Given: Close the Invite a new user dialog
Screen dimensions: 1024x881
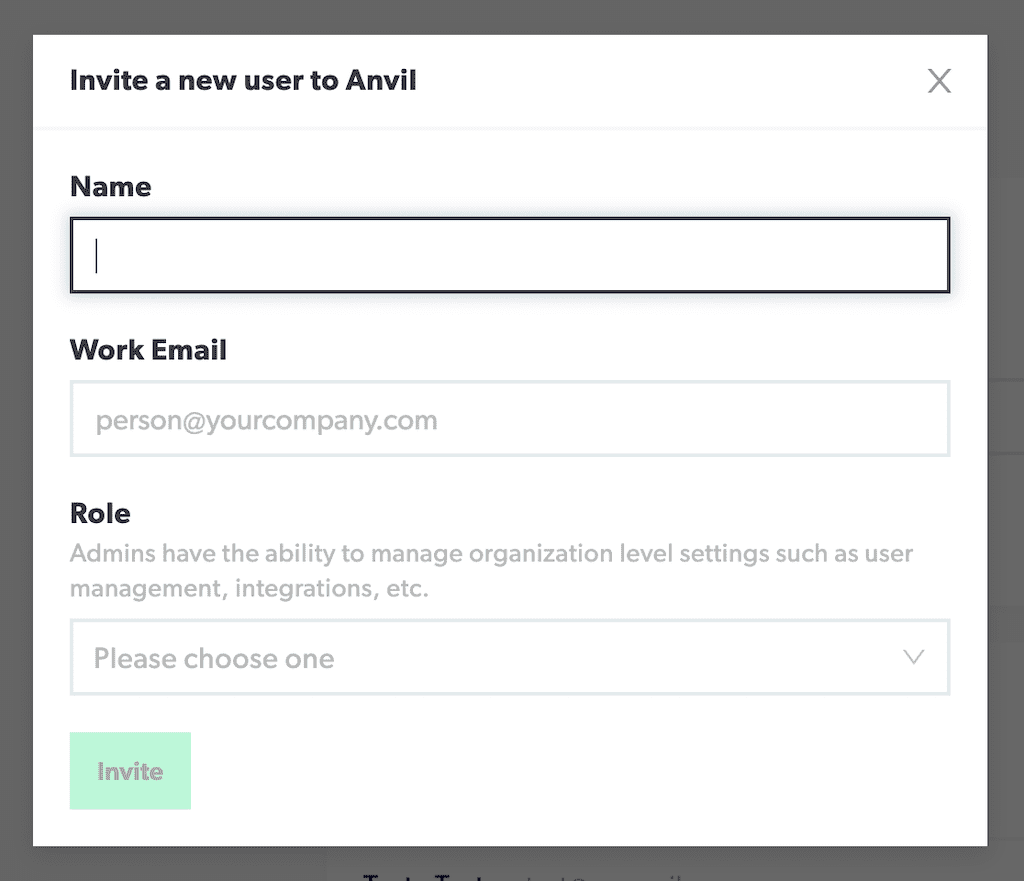Looking at the screenshot, I should click(939, 81).
